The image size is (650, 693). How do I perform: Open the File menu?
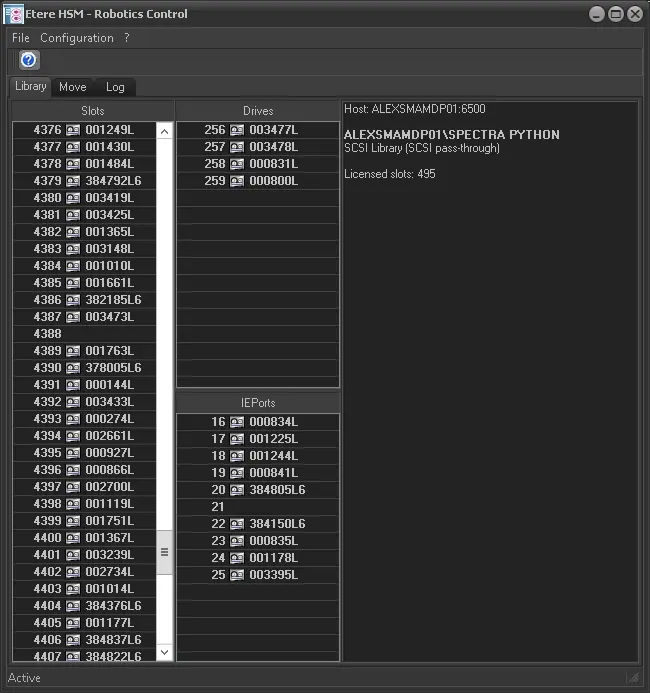tap(21, 38)
